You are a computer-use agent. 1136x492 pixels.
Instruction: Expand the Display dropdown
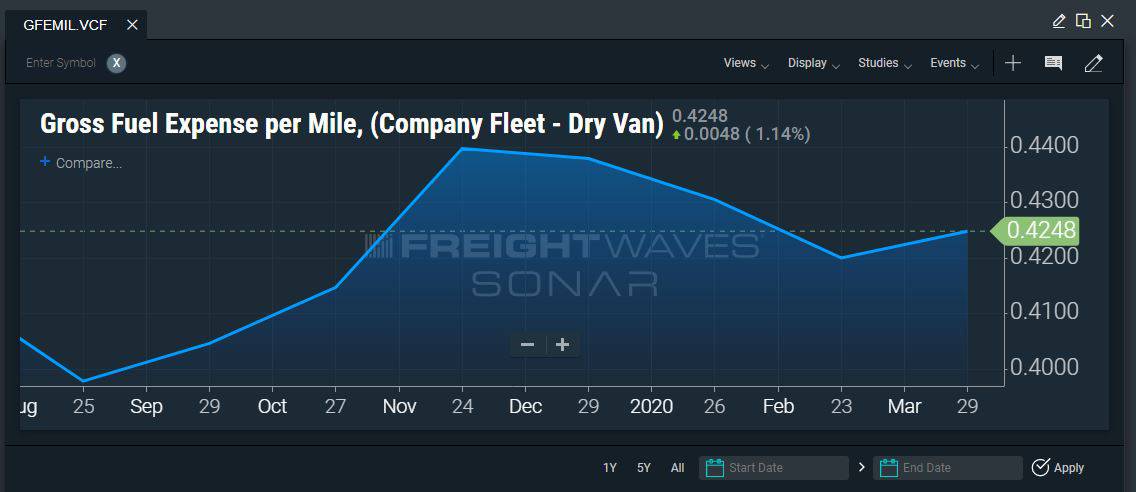click(x=814, y=63)
